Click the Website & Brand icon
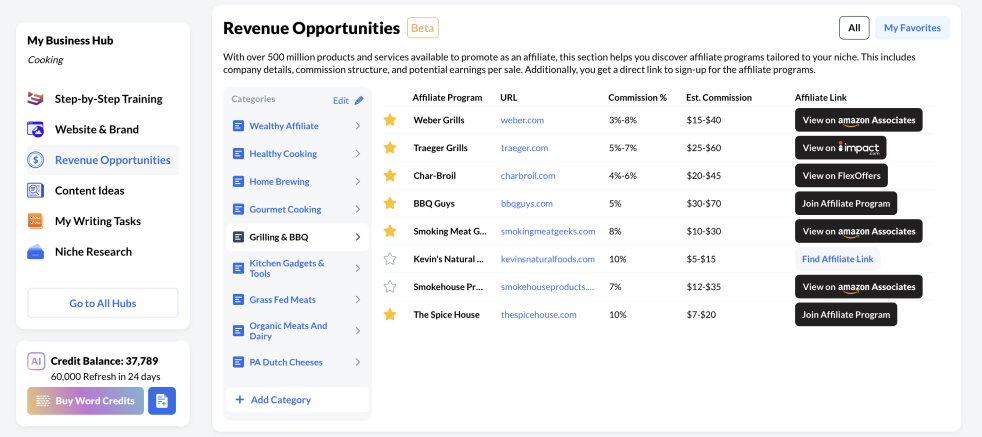 pyautogui.click(x=36, y=129)
